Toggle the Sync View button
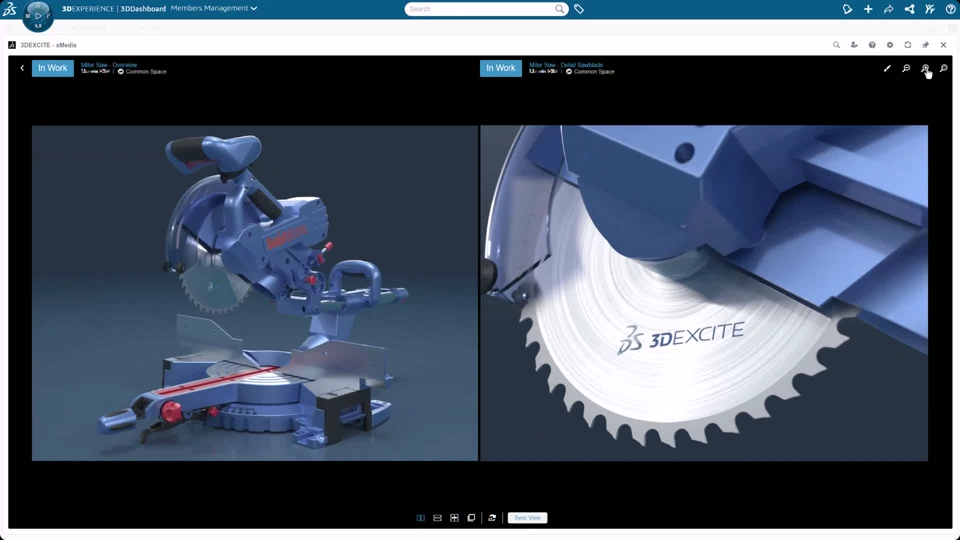 pos(527,518)
